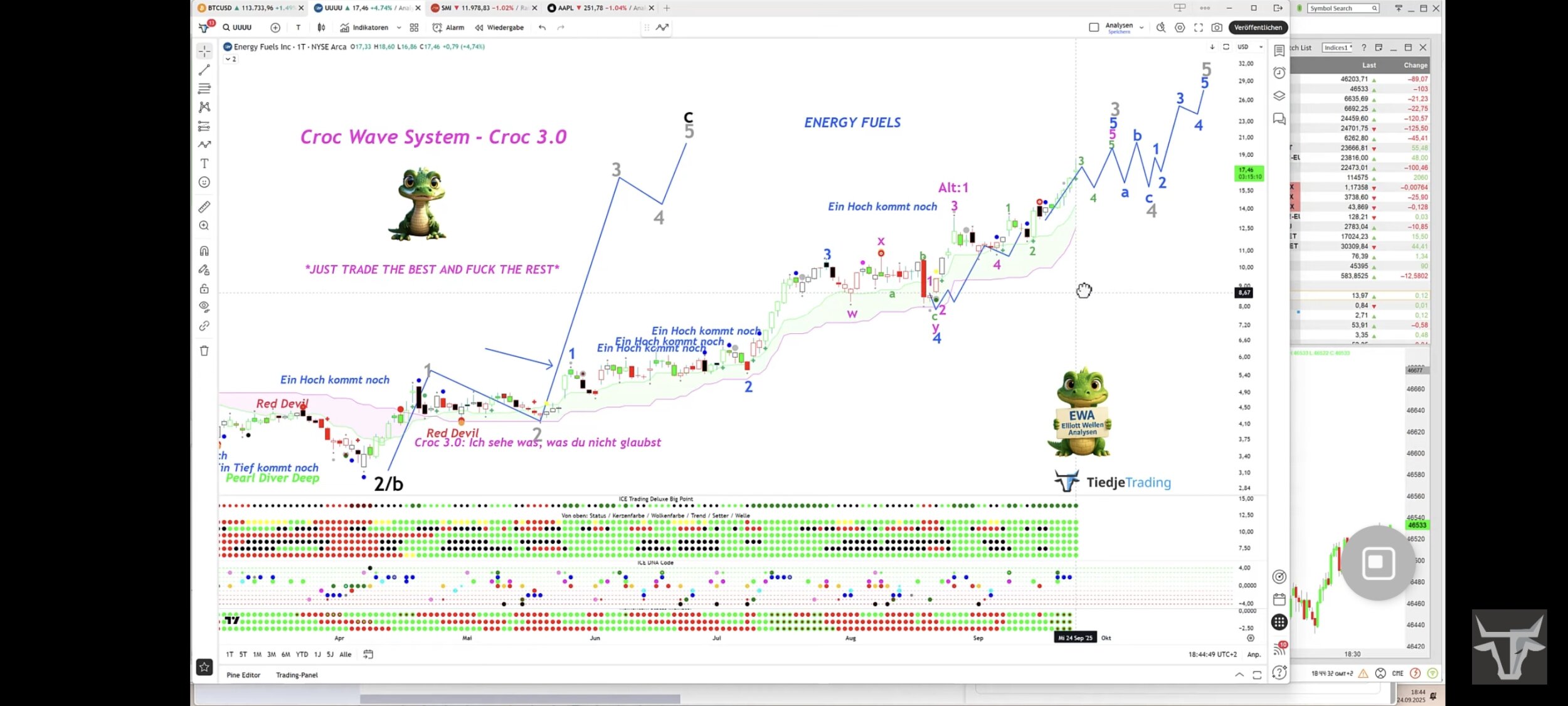The width and height of the screenshot is (1568, 706).
Task: Open the candlestick chart type selector
Action: coord(321,28)
